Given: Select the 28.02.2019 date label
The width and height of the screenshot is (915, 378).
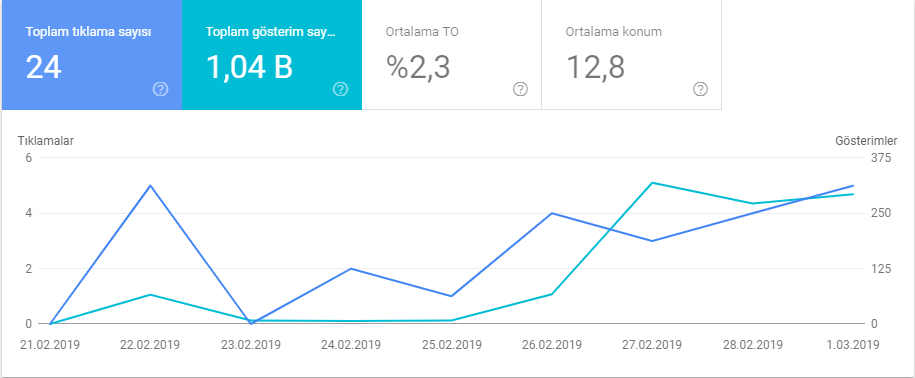Looking at the screenshot, I should tap(752, 344).
